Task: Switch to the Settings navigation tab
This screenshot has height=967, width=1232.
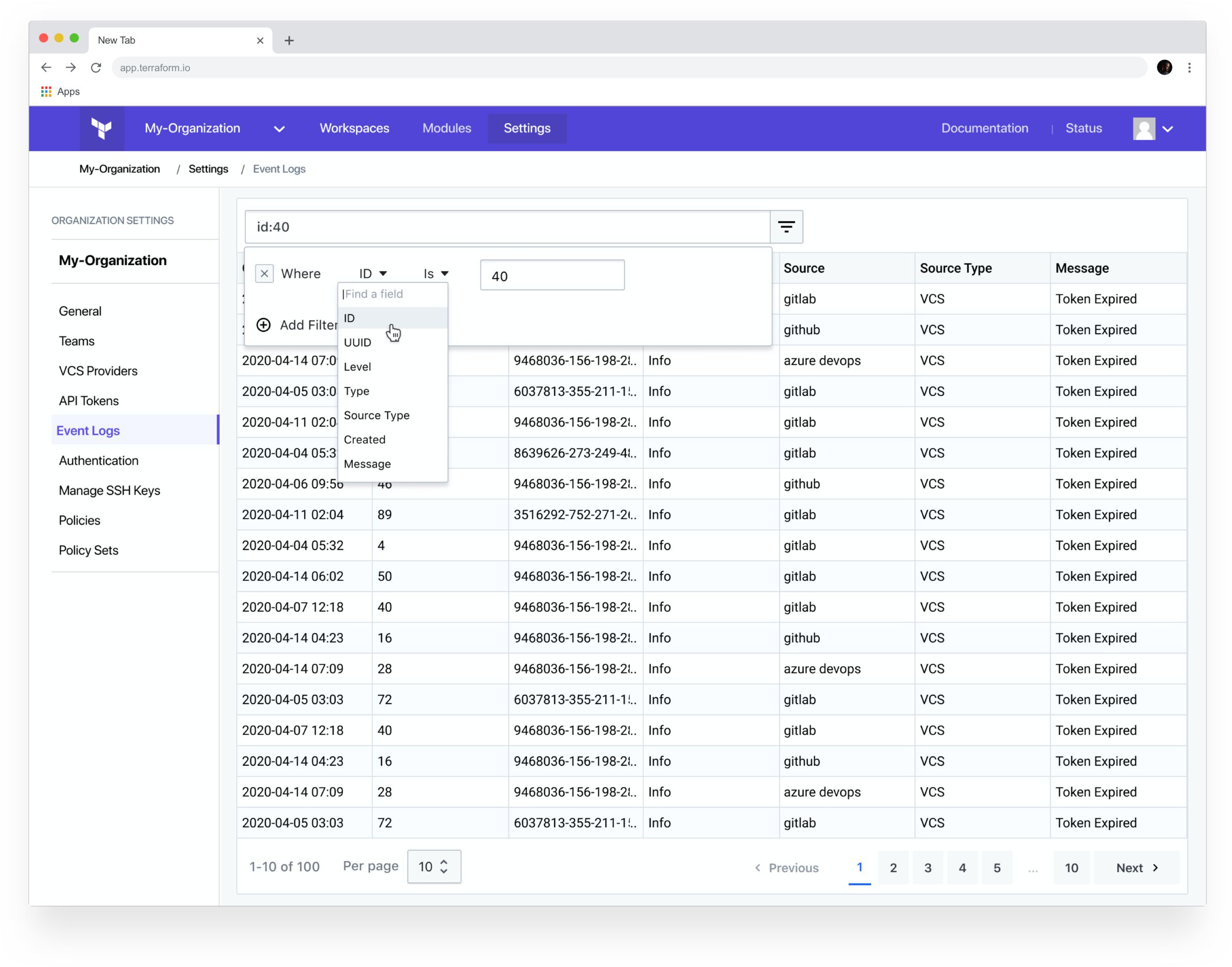Action: tap(527, 129)
